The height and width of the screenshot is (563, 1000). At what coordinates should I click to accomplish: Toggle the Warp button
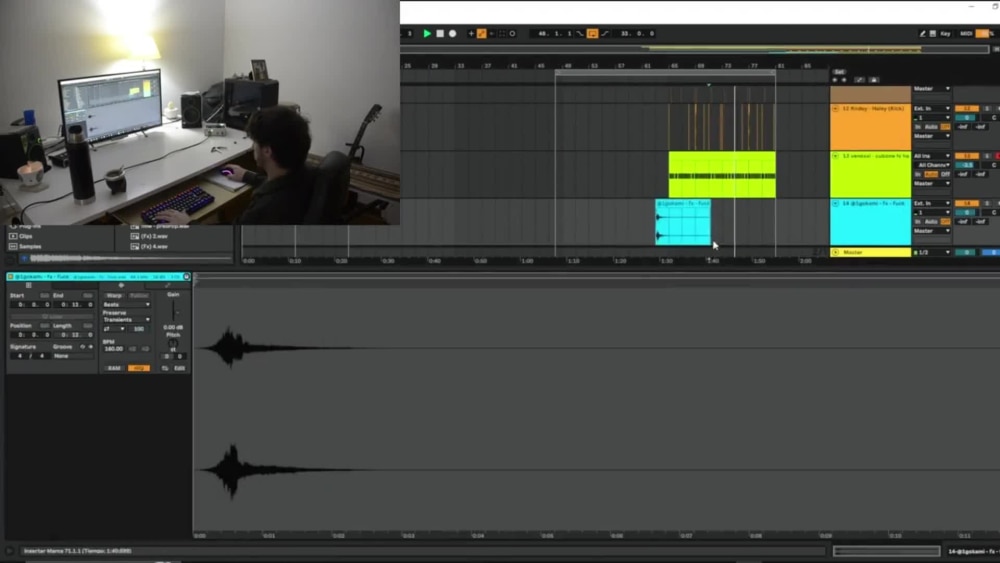pyautogui.click(x=114, y=296)
